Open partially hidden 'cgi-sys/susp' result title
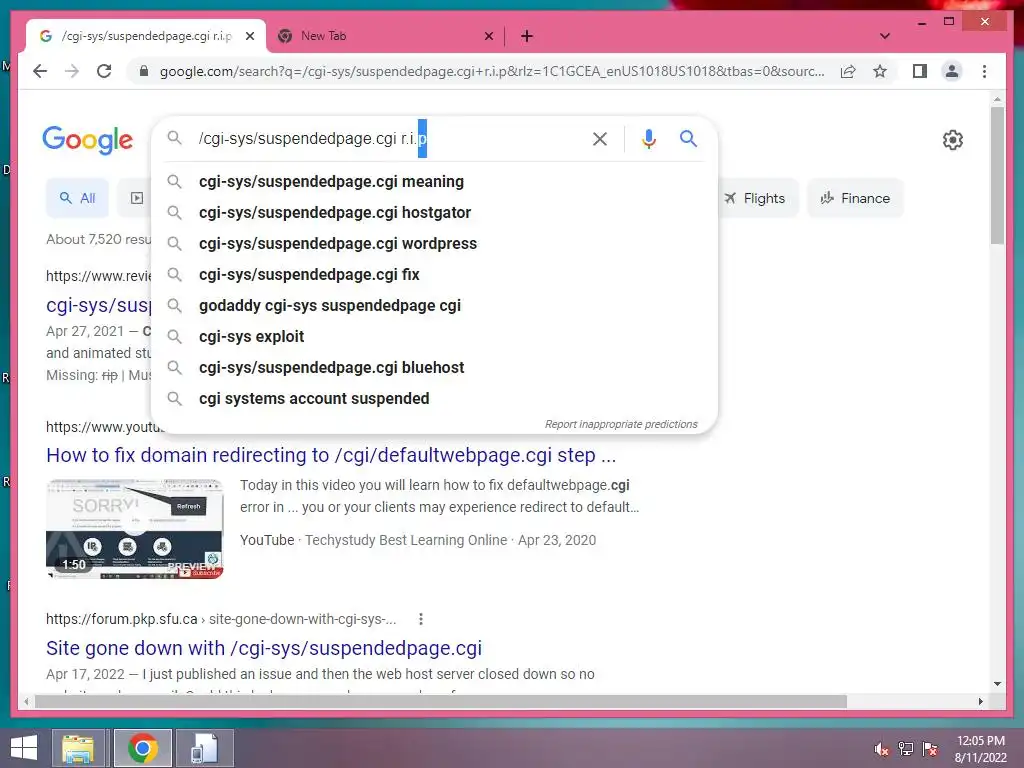1024x768 pixels. [99, 305]
